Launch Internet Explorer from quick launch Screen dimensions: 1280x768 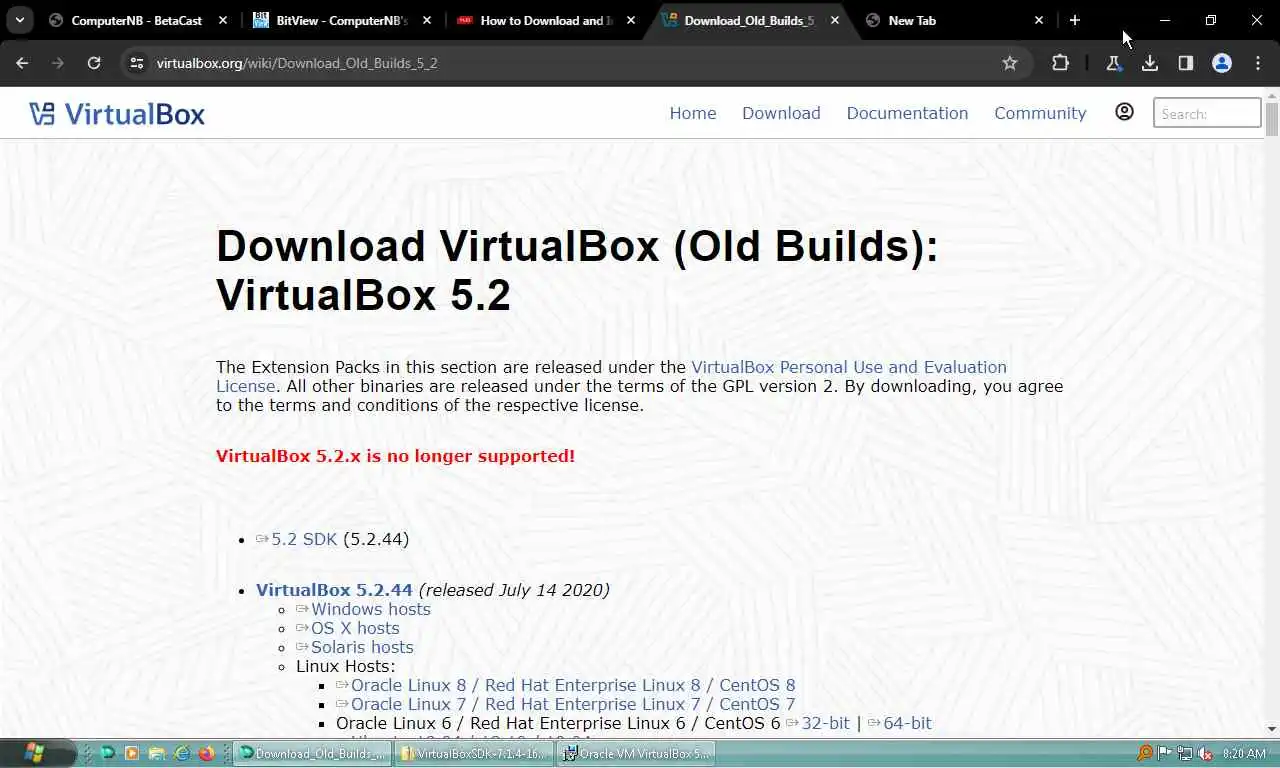tap(182, 753)
